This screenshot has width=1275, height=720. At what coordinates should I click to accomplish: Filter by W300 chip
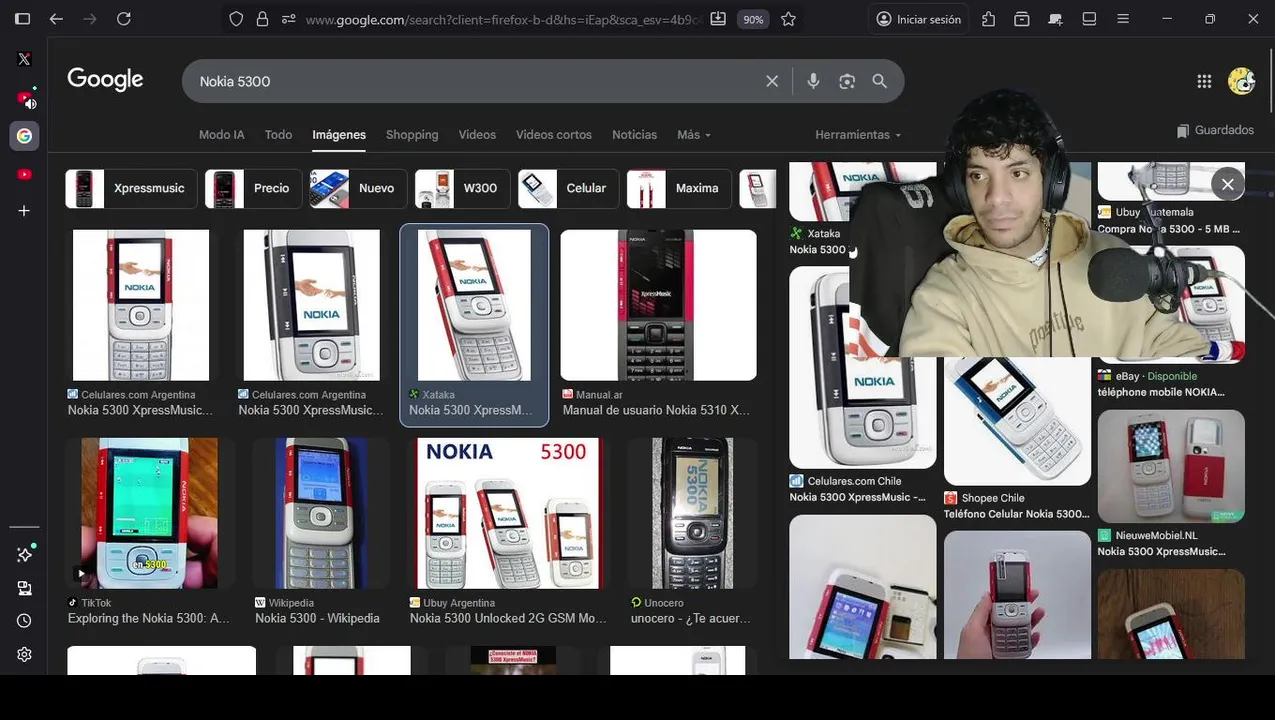pos(463,188)
